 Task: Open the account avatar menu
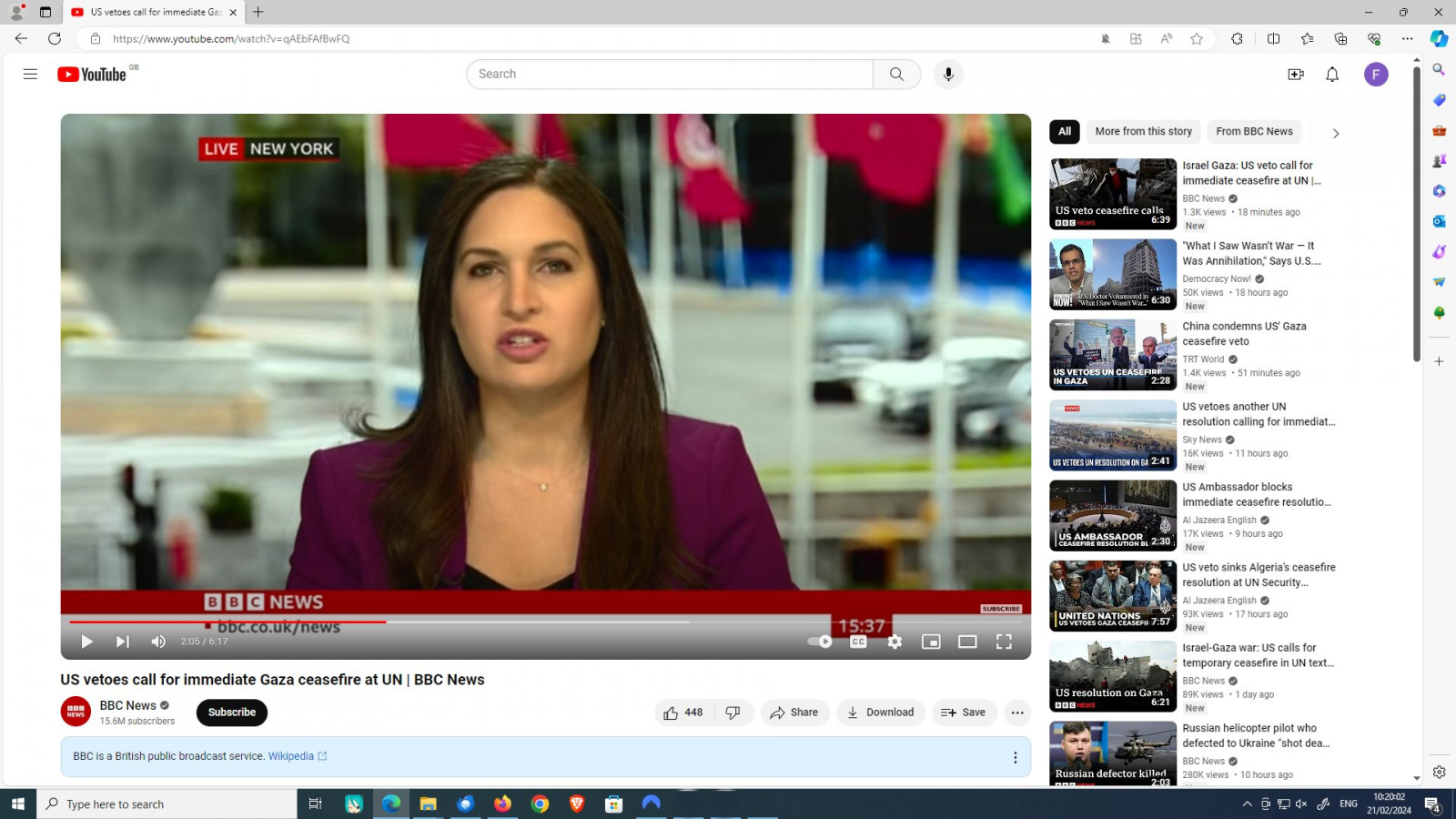1376,75
